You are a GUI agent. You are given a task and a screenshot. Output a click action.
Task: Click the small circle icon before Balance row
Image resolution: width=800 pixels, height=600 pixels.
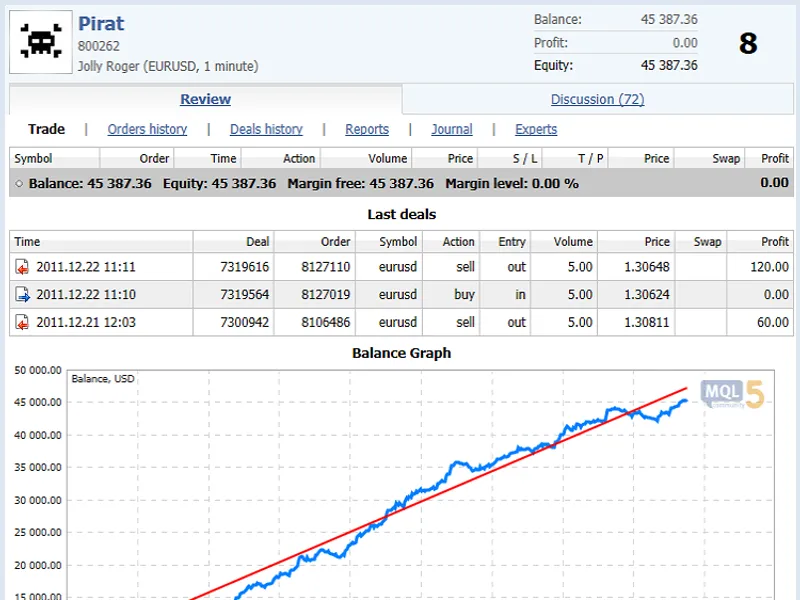19,184
